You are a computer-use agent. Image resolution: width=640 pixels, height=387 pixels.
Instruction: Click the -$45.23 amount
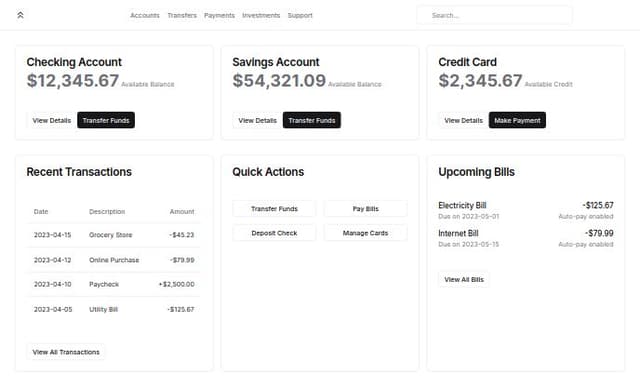[x=182, y=235]
